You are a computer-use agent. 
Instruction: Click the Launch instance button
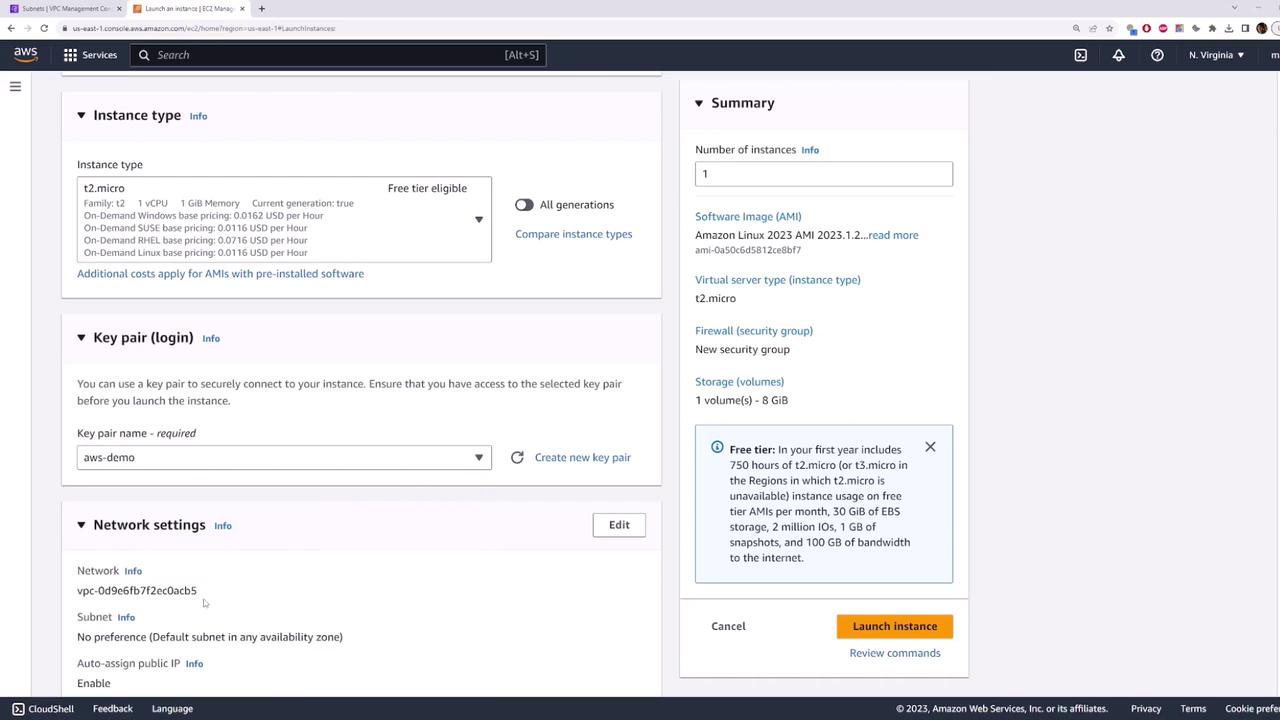click(895, 626)
